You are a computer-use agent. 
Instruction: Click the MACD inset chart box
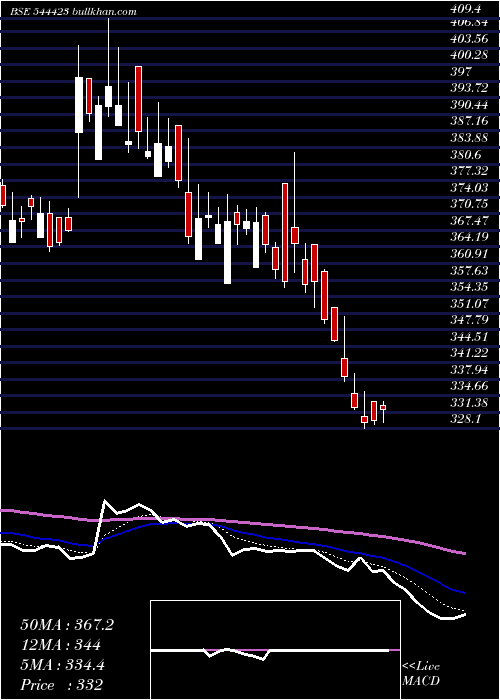[x=275, y=650]
